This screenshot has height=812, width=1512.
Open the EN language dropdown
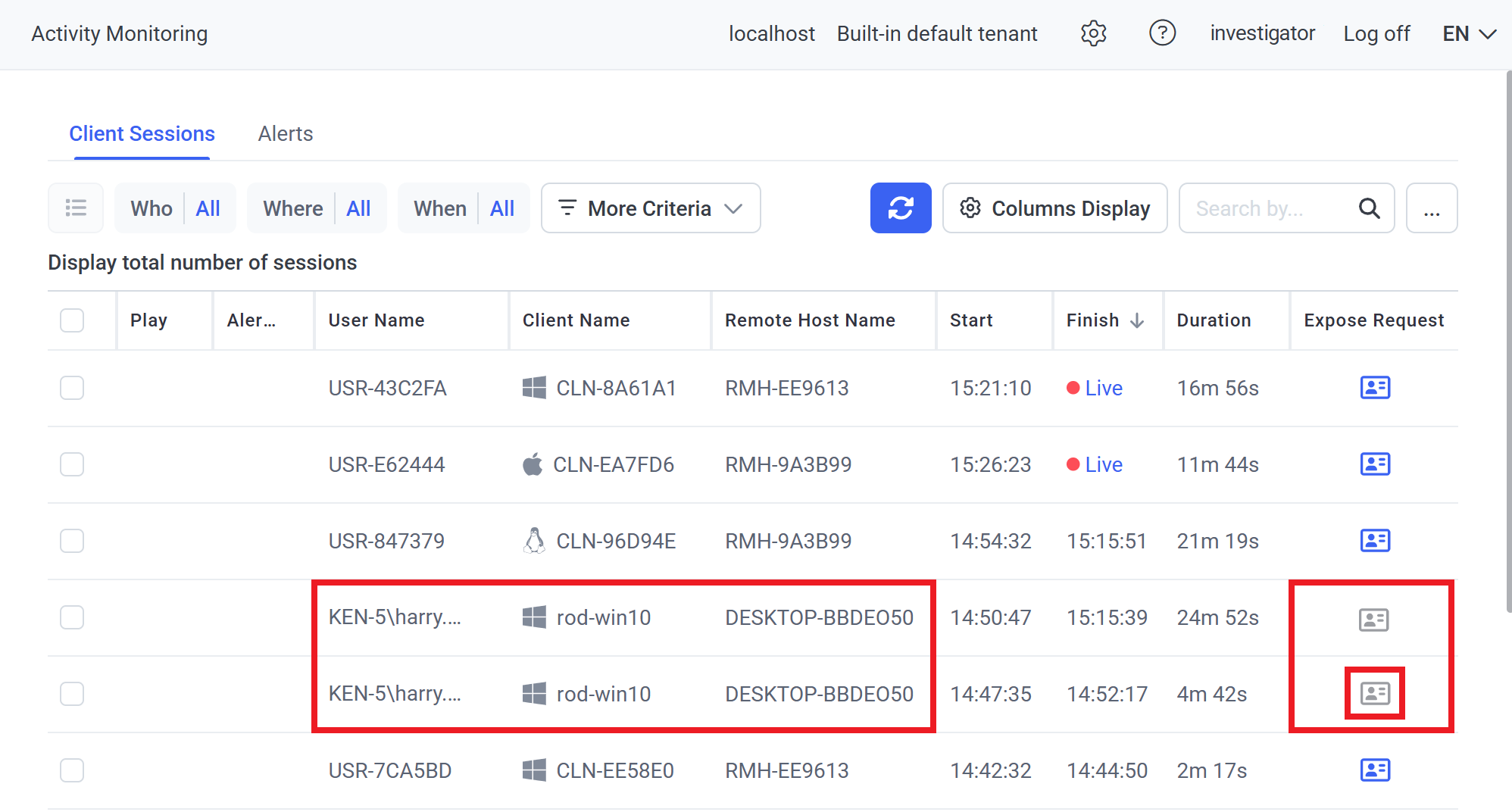point(1468,34)
